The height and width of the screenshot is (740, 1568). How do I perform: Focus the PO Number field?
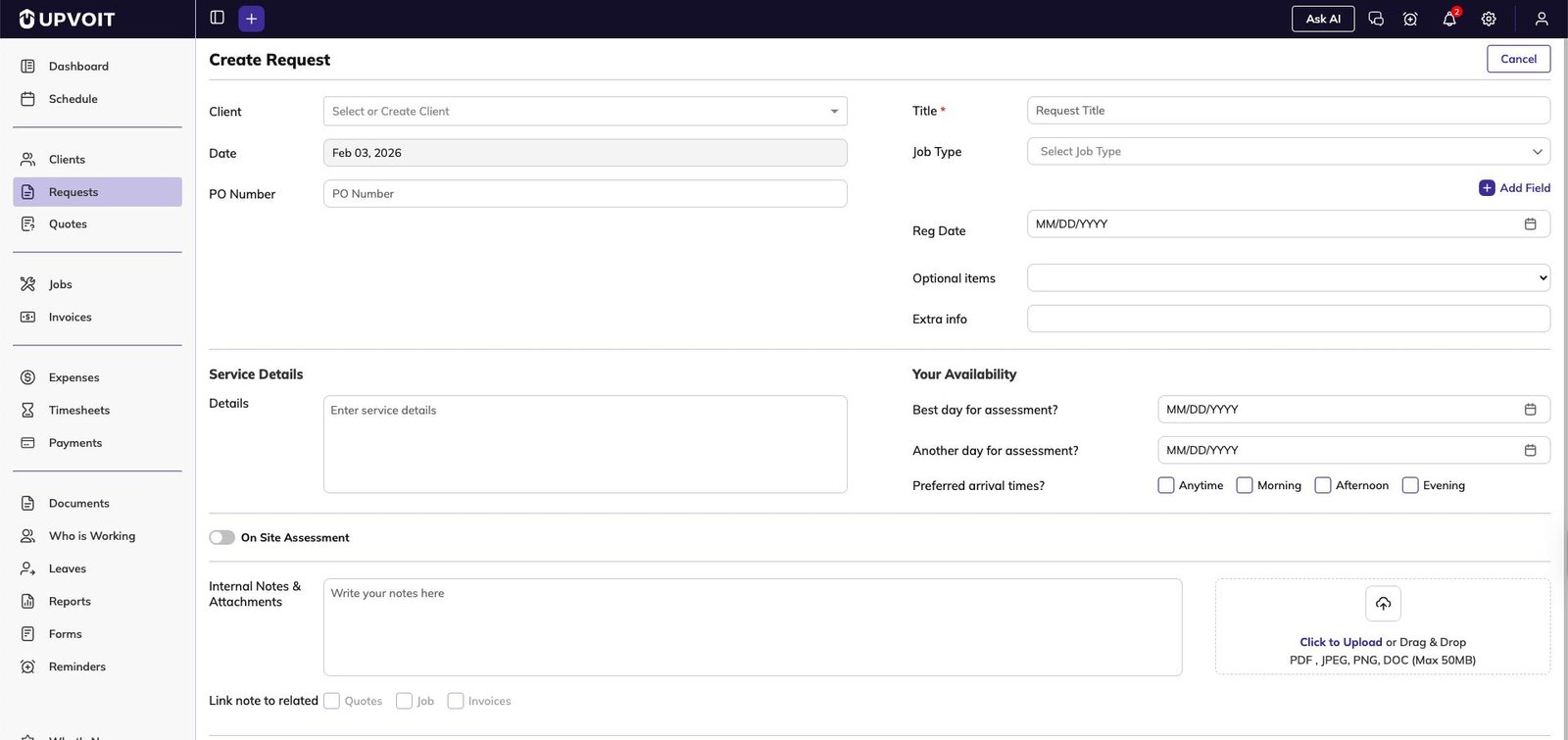tap(585, 193)
